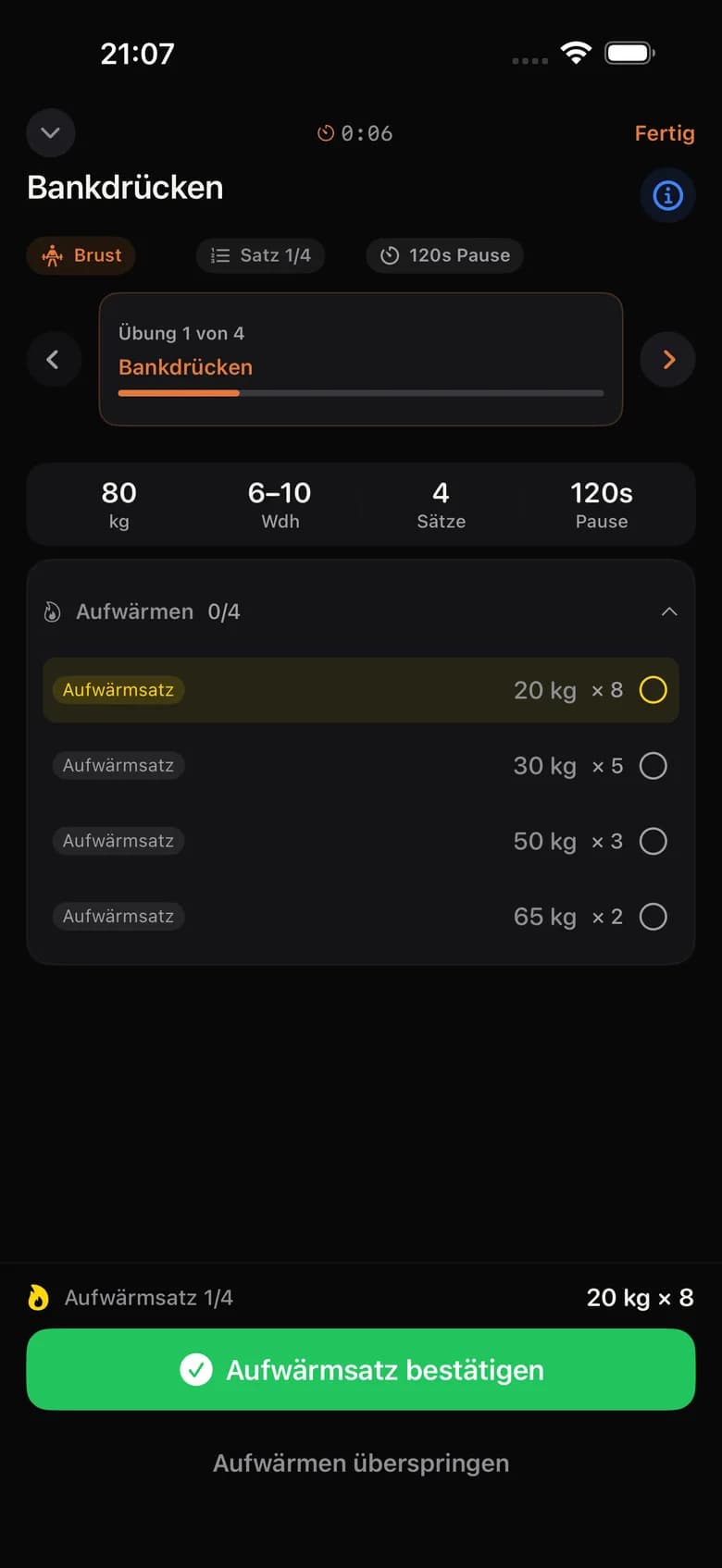The height and width of the screenshot is (1568, 722).
Task: Tap the flame icon beside Aufwärmen
Action: tap(53, 611)
